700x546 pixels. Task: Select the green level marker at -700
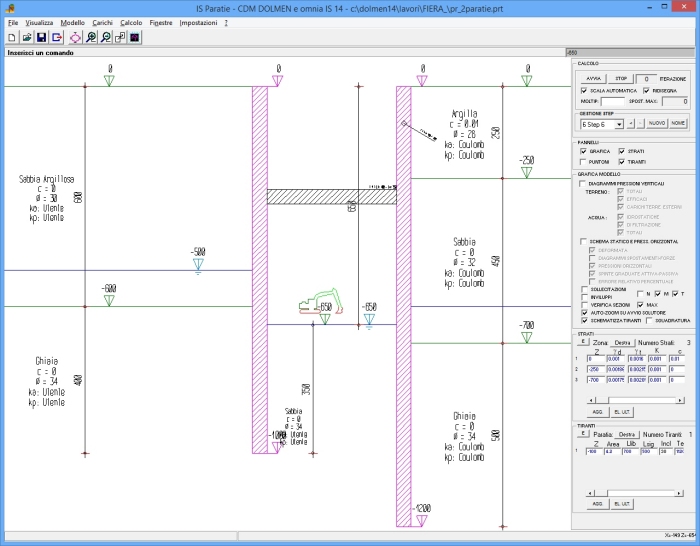click(x=527, y=338)
